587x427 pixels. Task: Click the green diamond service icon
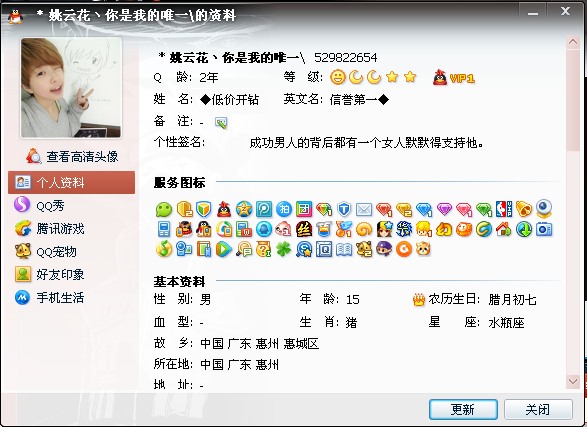(x=484, y=210)
